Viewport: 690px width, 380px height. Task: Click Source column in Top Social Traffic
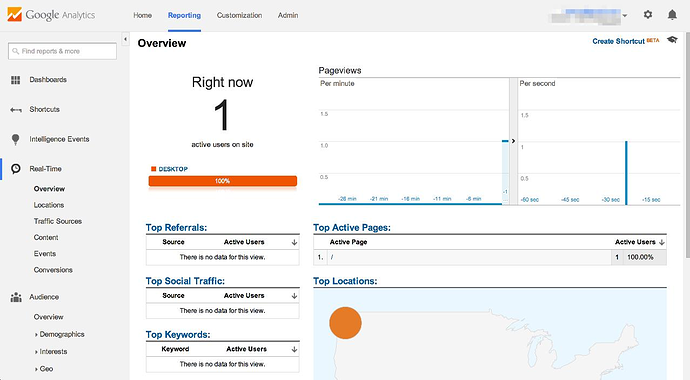(x=173, y=296)
